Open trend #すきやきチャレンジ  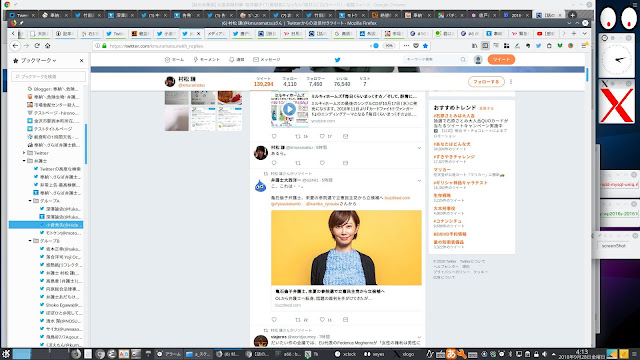point(454,157)
